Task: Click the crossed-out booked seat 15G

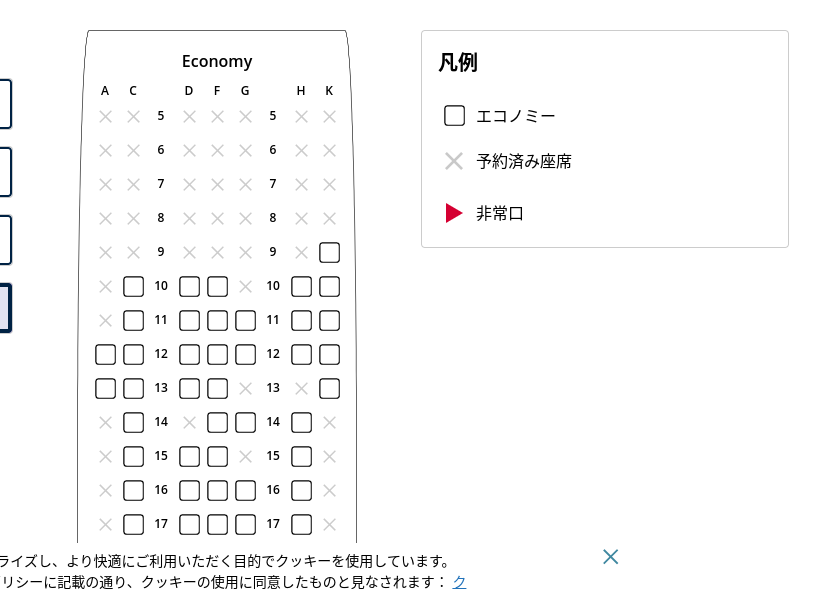Action: click(x=245, y=456)
